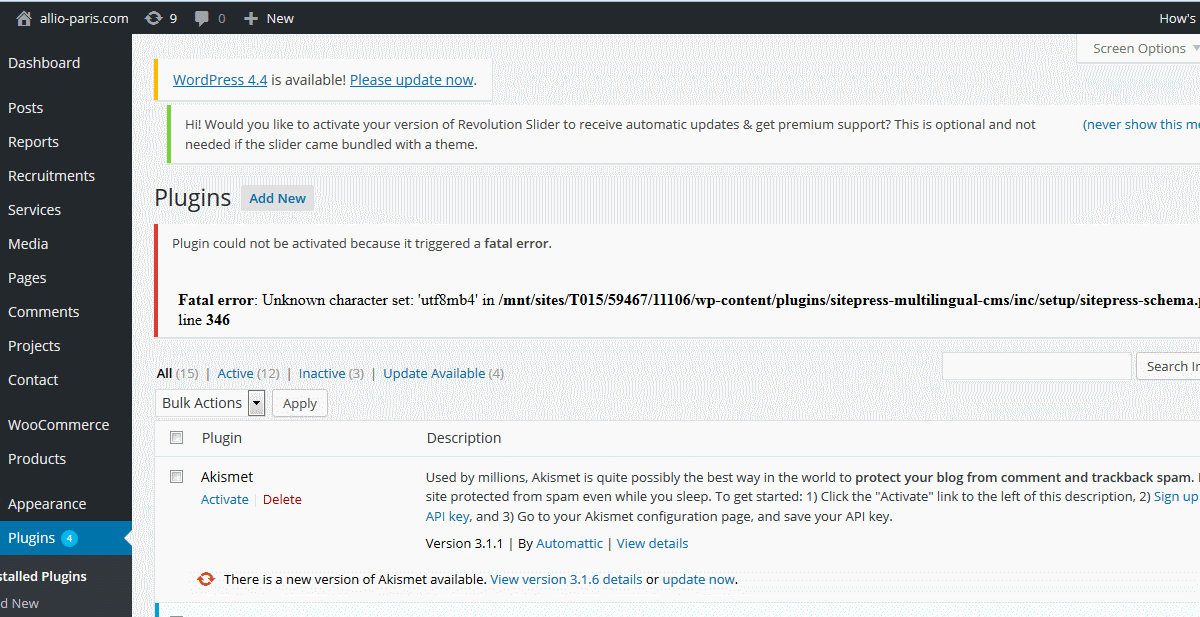Toggle the select-all plugins checkbox
Screen dimensions: 1200x617
coord(177,438)
